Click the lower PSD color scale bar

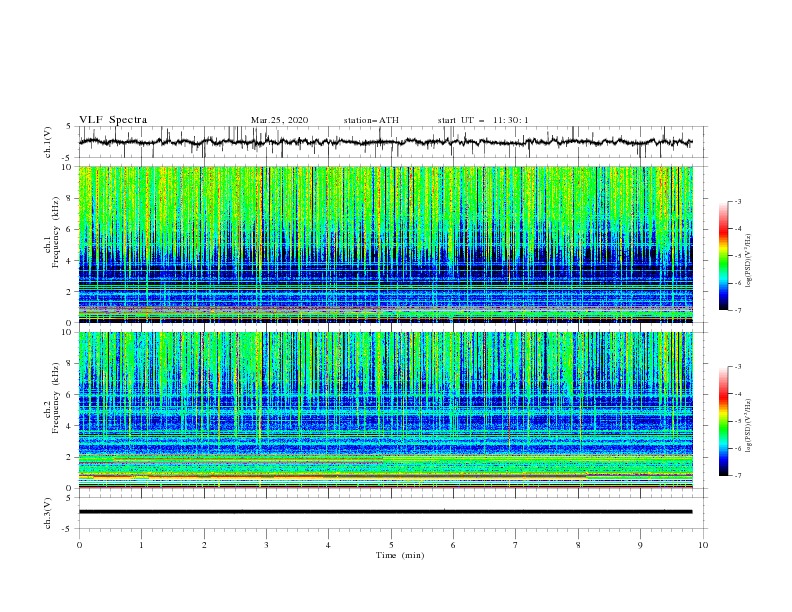pos(723,421)
